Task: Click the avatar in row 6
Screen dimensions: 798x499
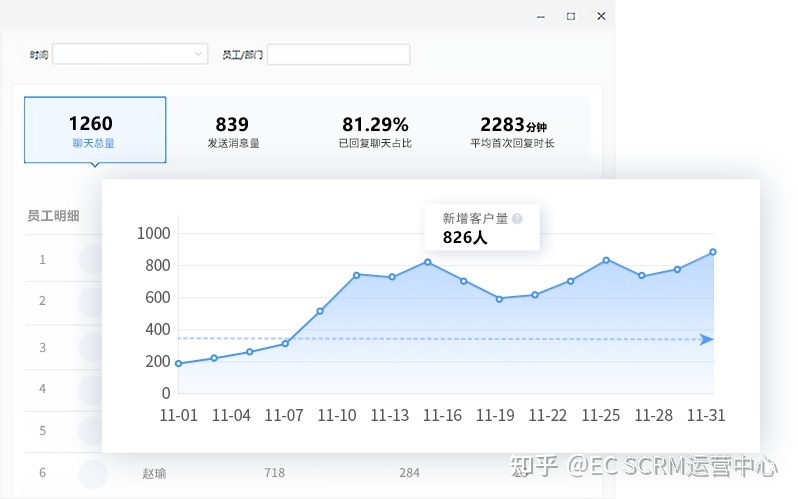Action: click(x=93, y=474)
